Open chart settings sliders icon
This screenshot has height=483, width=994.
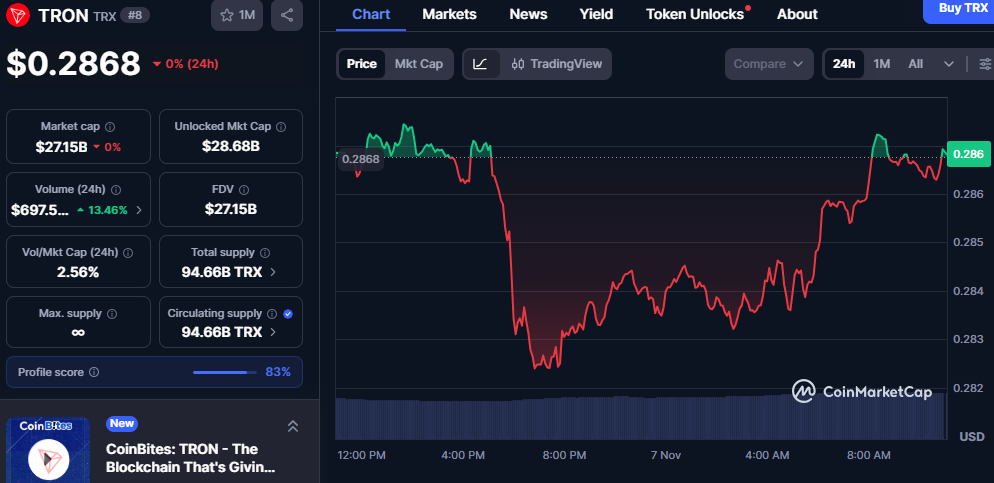click(x=985, y=64)
